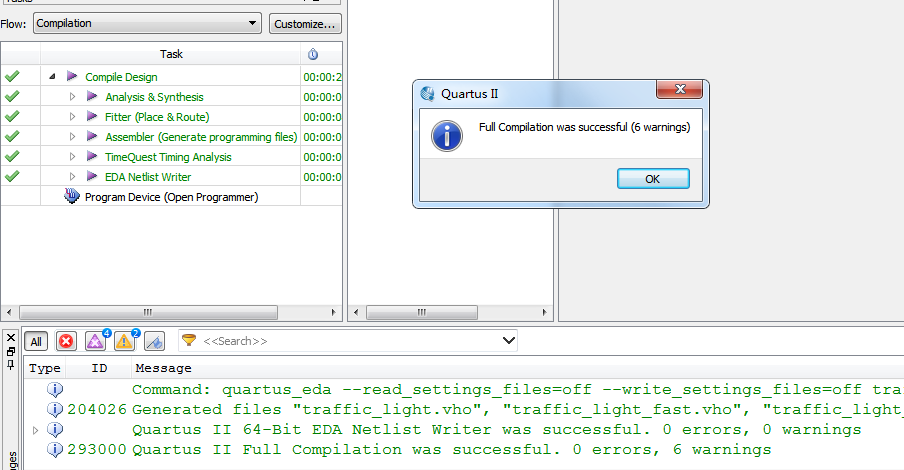Screen dimensions: 904x470
Task: Click the EDA Netlist Writer play icon
Action: pyautogui.click(x=92, y=176)
